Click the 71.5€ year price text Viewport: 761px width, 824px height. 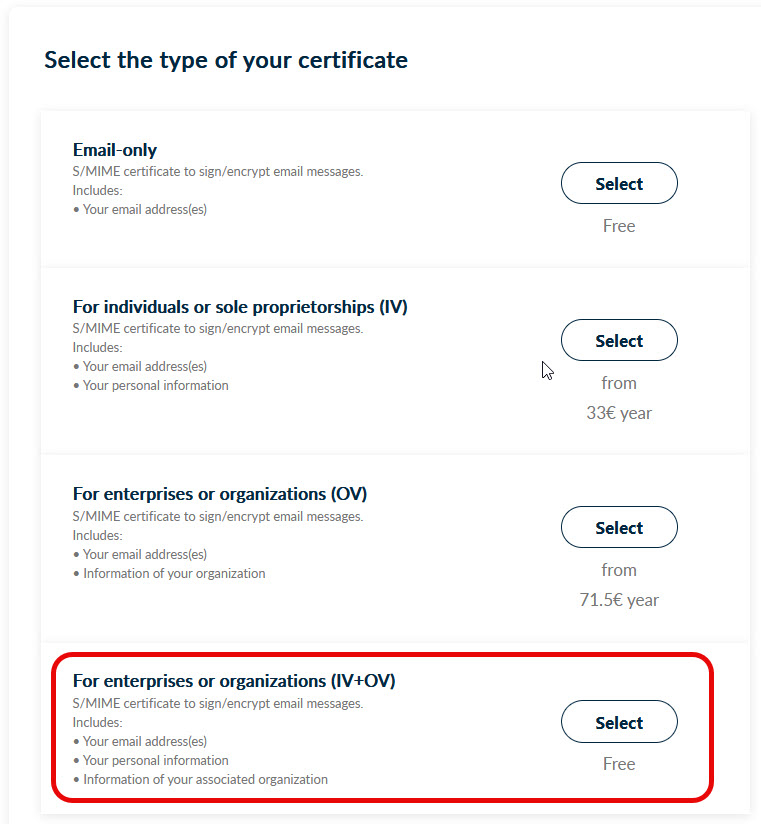619,599
